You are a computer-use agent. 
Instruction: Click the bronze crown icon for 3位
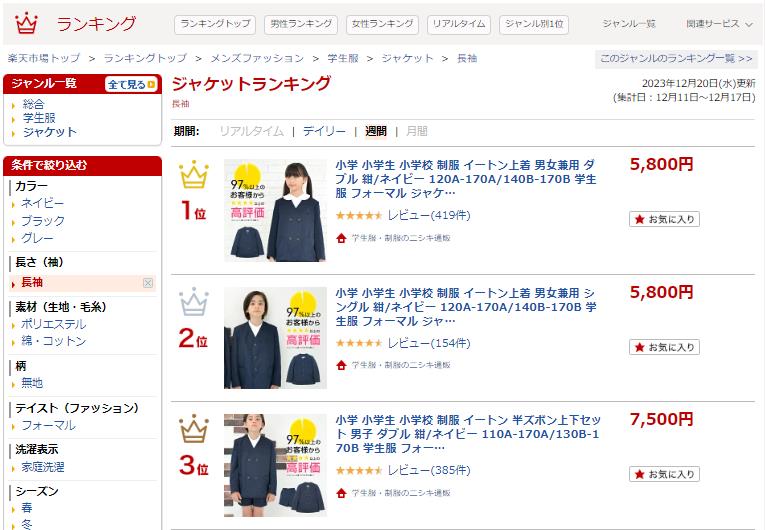coord(194,428)
